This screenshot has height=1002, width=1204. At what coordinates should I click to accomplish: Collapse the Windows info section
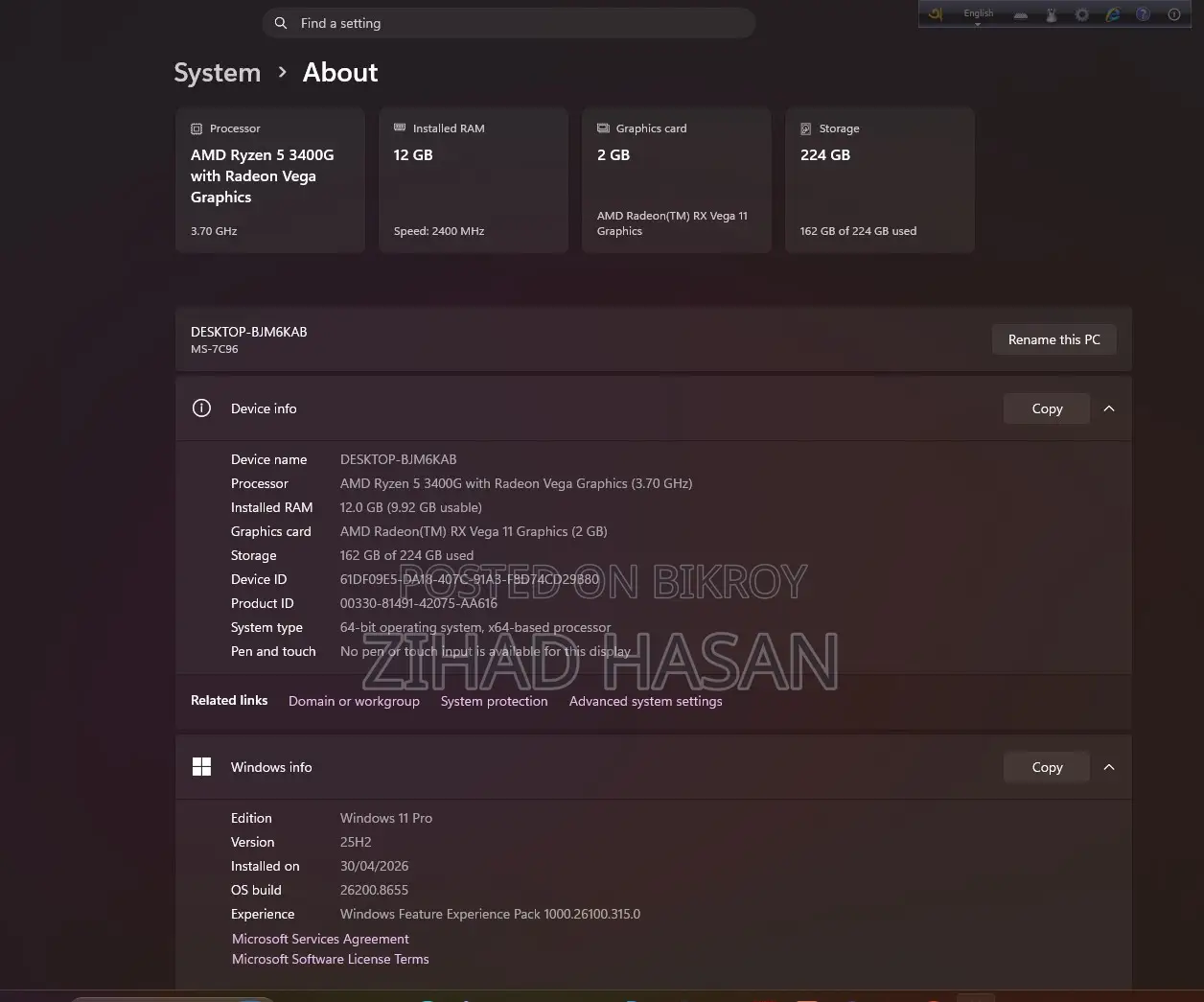point(1109,767)
